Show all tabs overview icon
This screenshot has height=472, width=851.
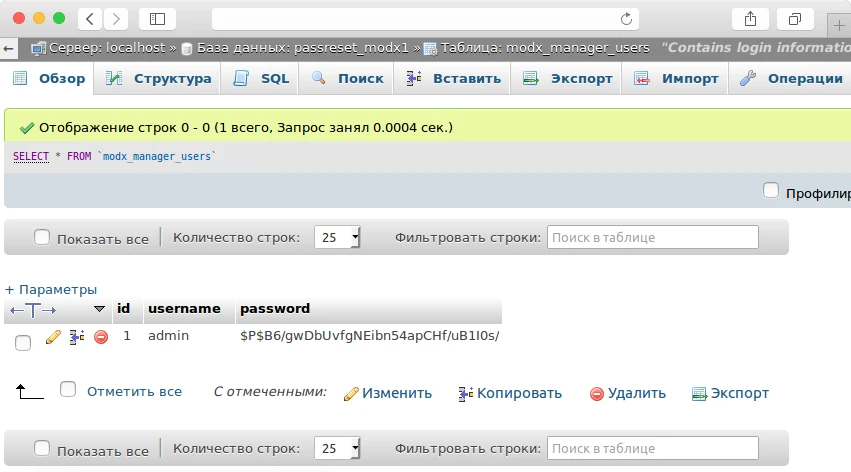click(795, 20)
